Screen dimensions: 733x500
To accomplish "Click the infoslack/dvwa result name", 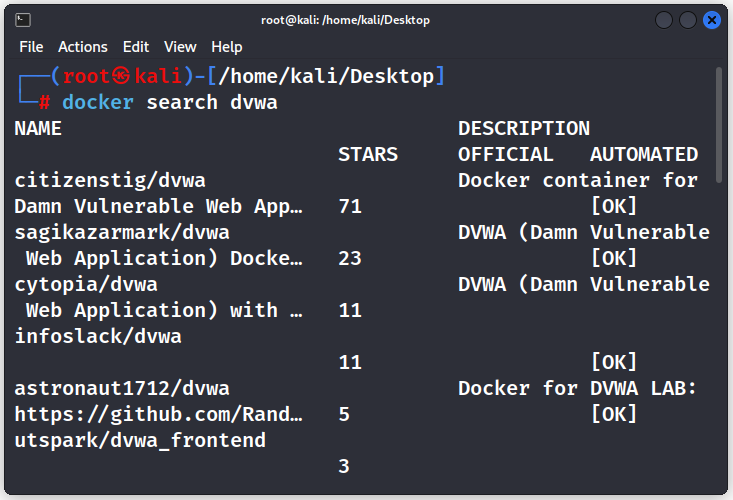I will tap(98, 336).
